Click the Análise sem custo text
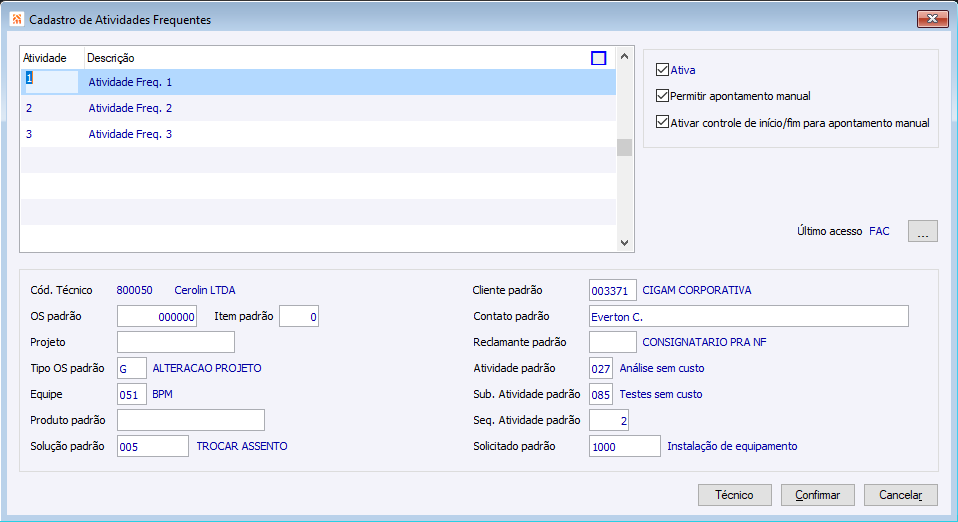This screenshot has height=522, width=958. point(662,368)
